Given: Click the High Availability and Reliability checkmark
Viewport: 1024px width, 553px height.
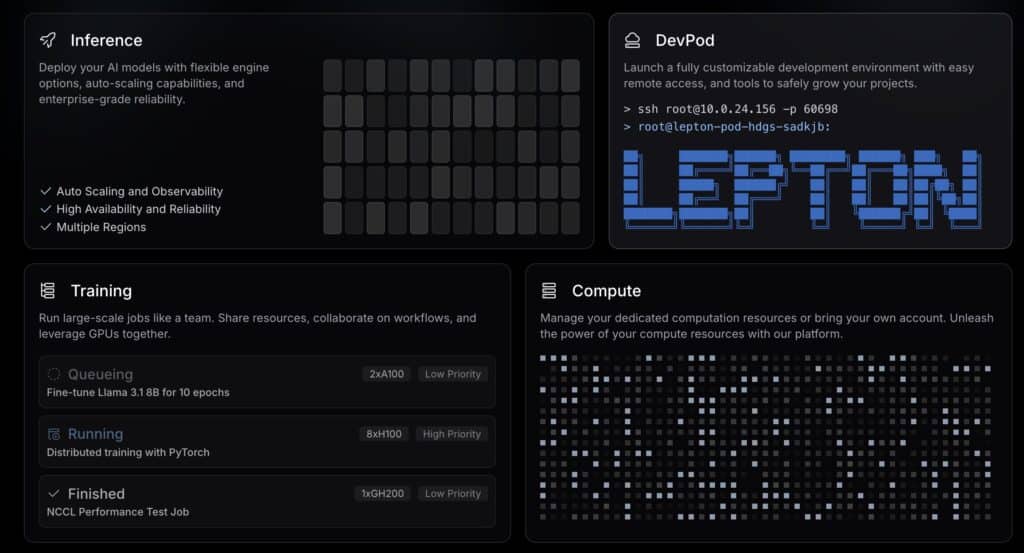Looking at the screenshot, I should click(46, 209).
